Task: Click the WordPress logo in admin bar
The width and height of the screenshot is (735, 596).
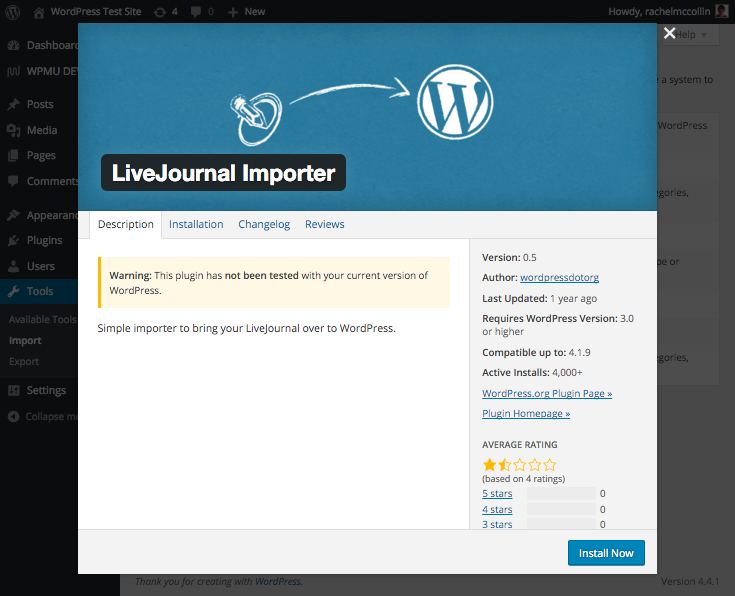Action: coord(13,12)
